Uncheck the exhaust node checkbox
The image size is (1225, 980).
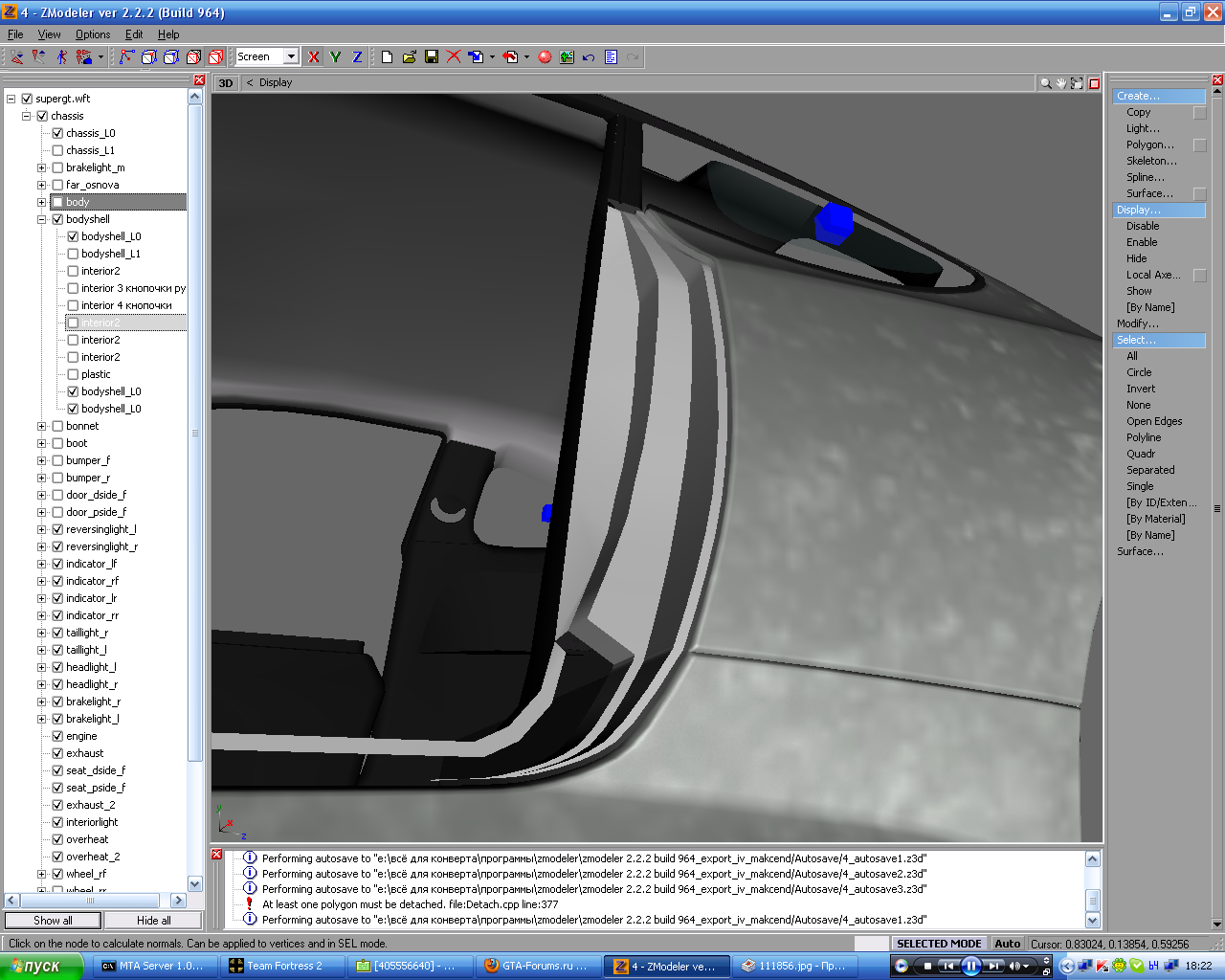[x=57, y=753]
